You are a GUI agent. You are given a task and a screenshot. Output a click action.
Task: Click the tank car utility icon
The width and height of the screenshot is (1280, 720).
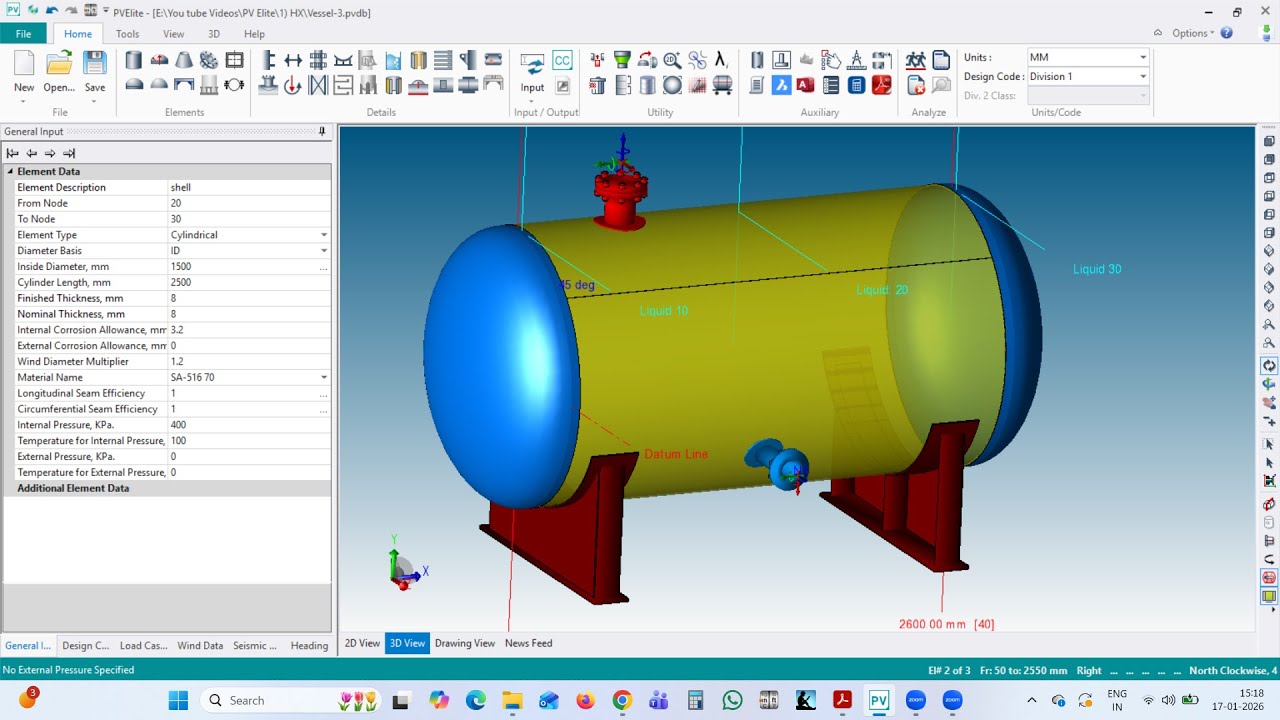[x=721, y=86]
